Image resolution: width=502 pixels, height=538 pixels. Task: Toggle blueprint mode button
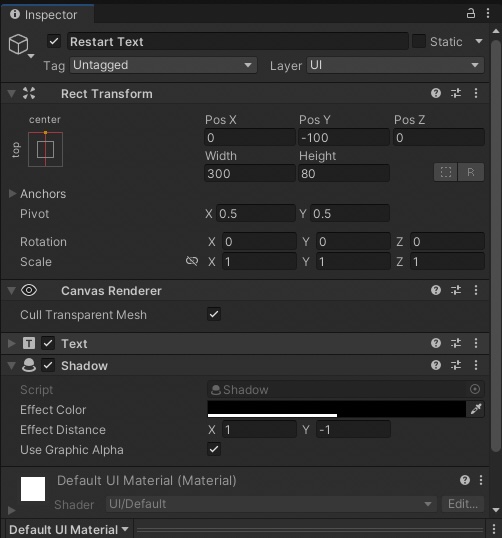pyautogui.click(x=445, y=172)
